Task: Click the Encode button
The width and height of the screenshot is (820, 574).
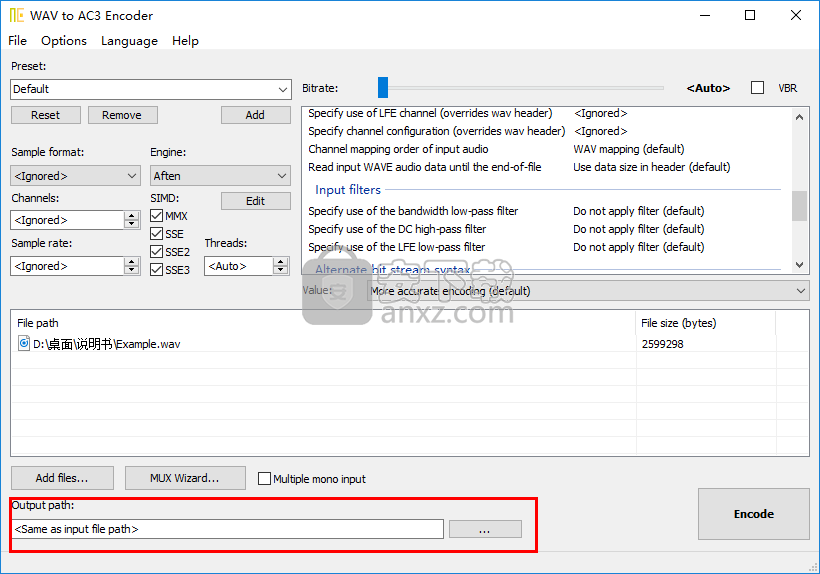Action: 754,514
